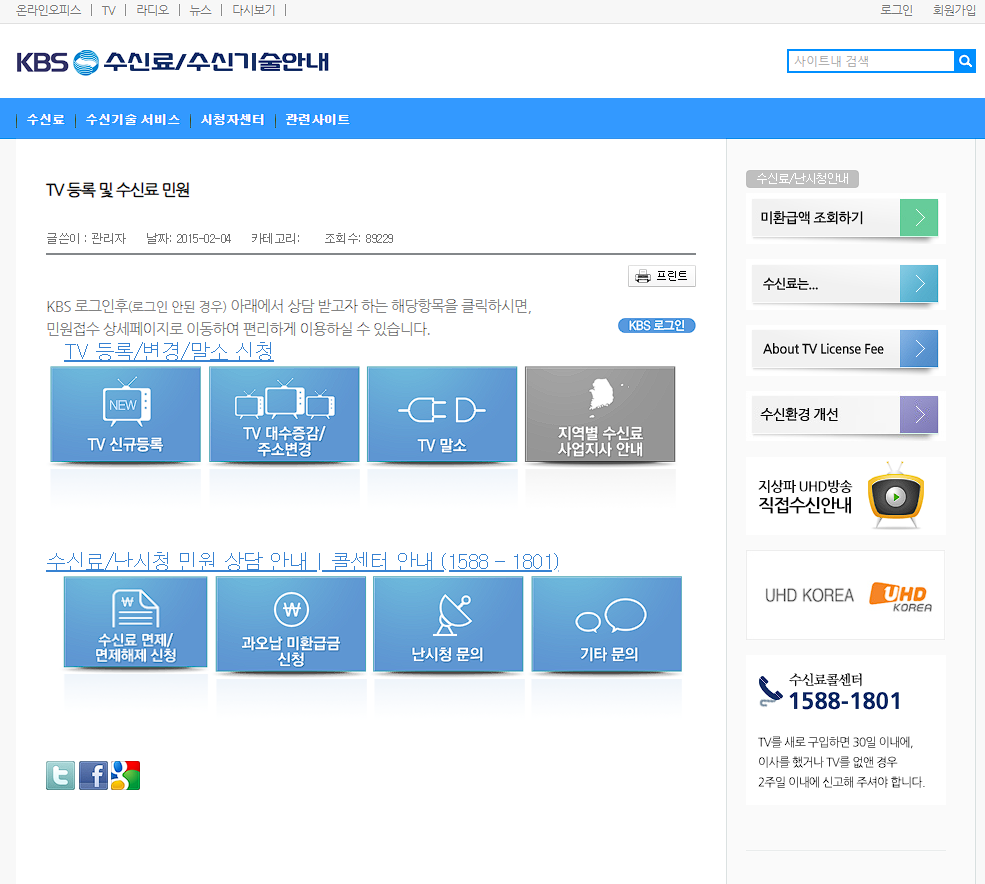Image resolution: width=985 pixels, height=884 pixels.
Task: Open the 수신료 면제/면제해제 신청 tile
Action: (136, 621)
